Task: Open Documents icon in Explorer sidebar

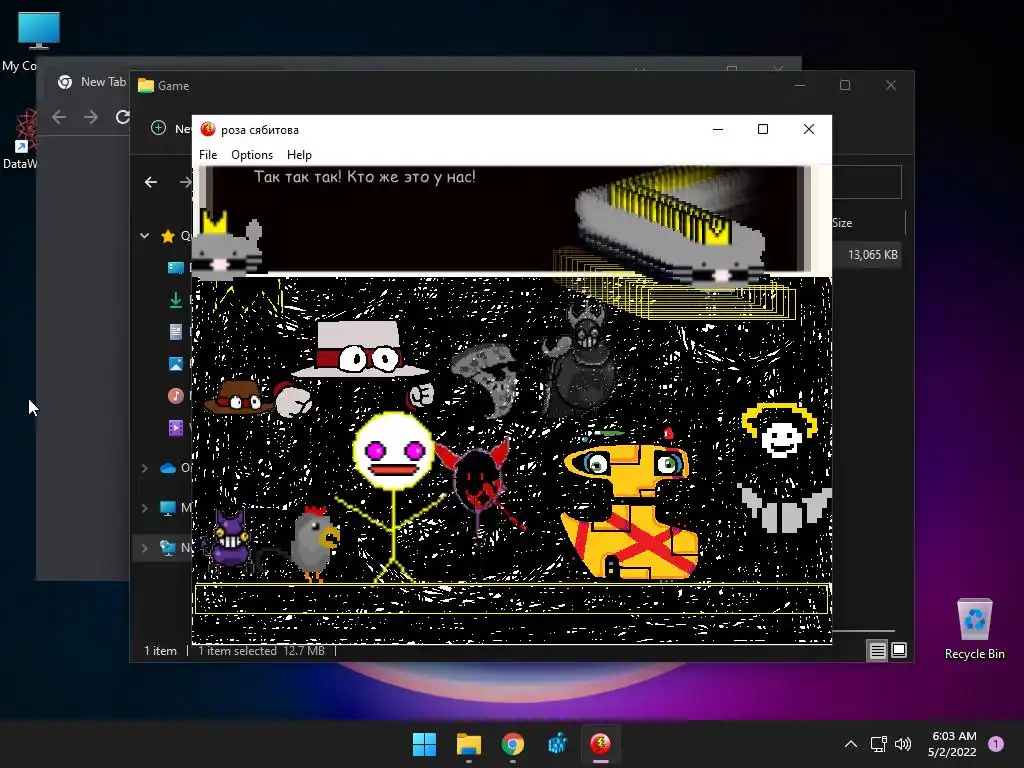Action: (x=176, y=332)
